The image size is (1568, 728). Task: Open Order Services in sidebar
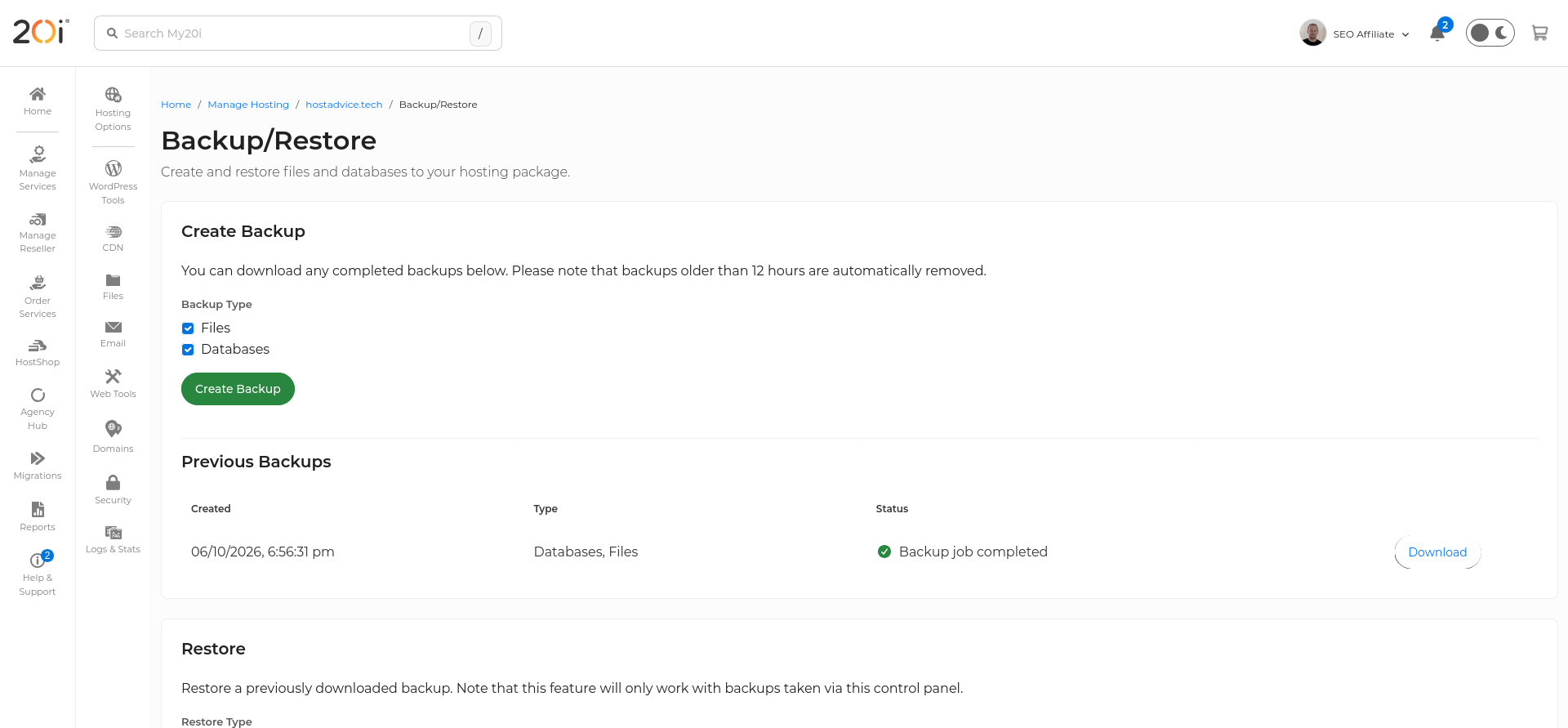point(38,297)
